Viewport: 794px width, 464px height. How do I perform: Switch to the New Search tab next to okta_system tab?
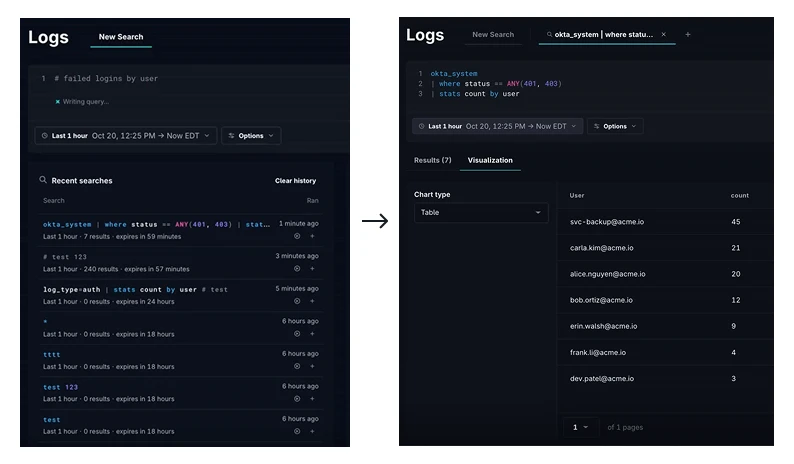tap(493, 34)
